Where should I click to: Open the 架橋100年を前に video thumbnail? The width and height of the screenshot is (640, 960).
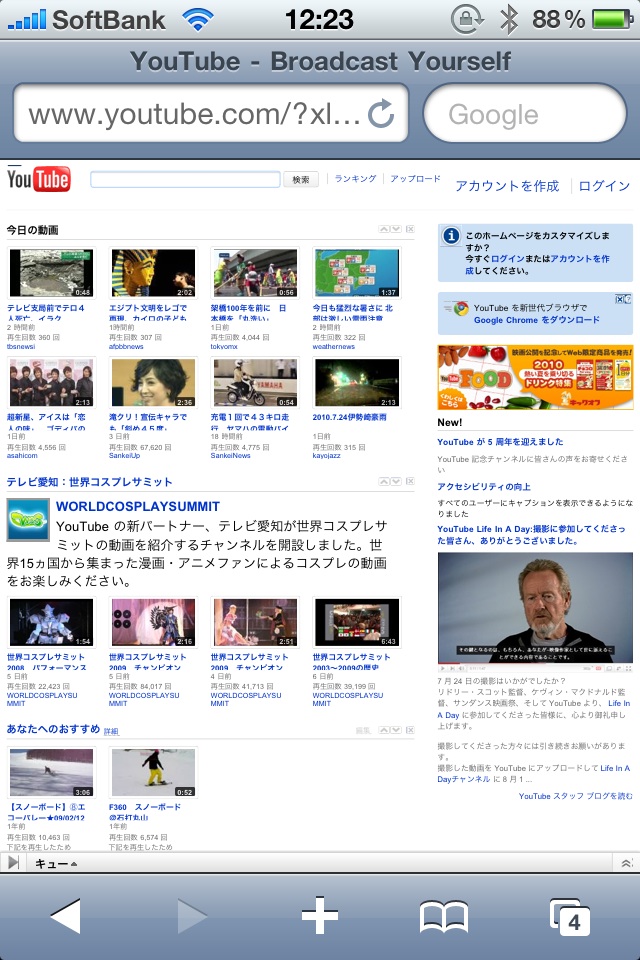pyautogui.click(x=255, y=273)
